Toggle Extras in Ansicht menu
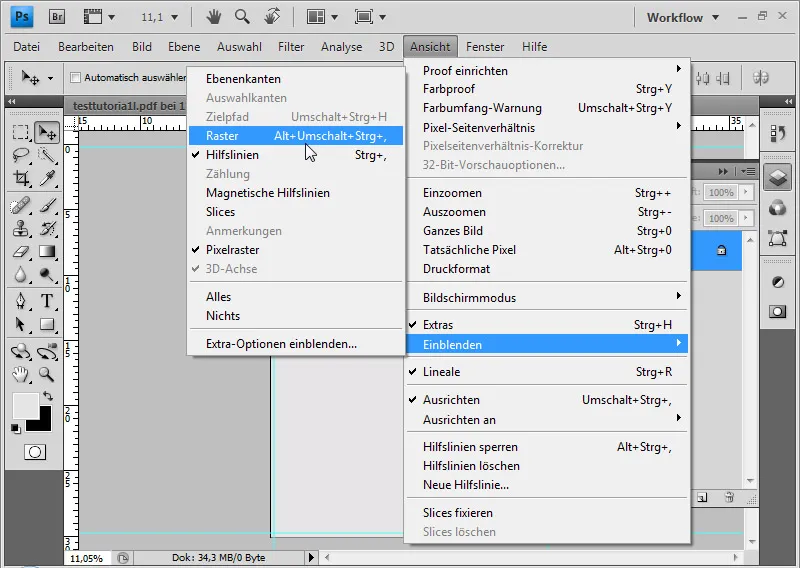Screen dimensions: 800x568 point(547,325)
